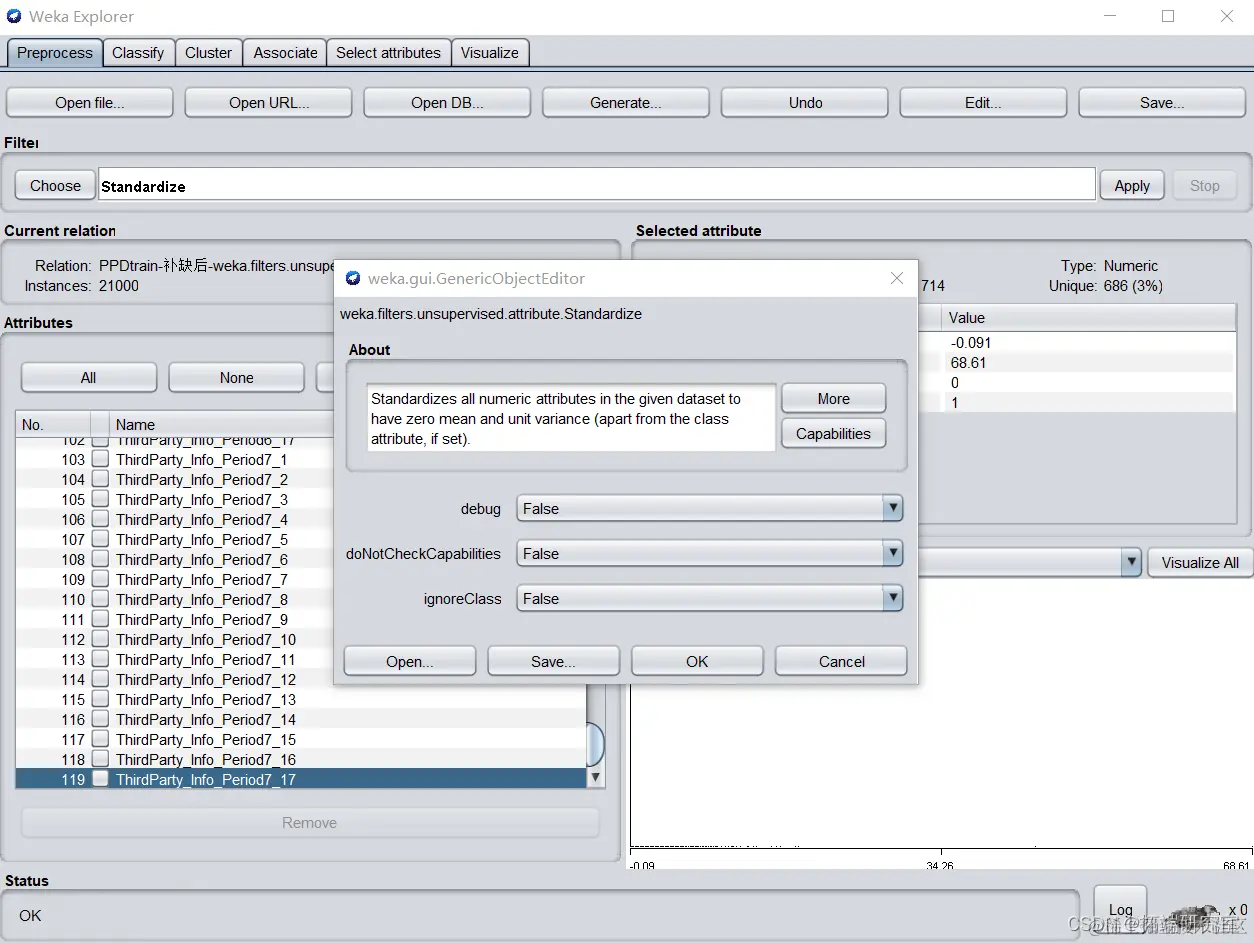Click the Capabilities button

coord(833,433)
